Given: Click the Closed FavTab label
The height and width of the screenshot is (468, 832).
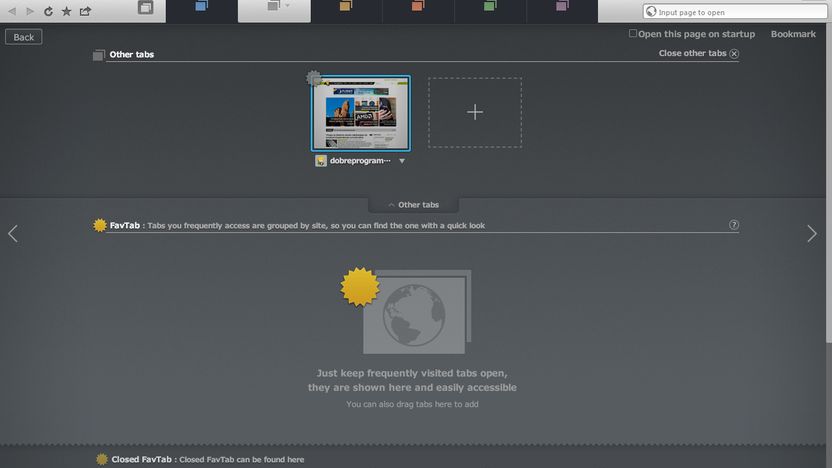Looking at the screenshot, I should [142, 460].
